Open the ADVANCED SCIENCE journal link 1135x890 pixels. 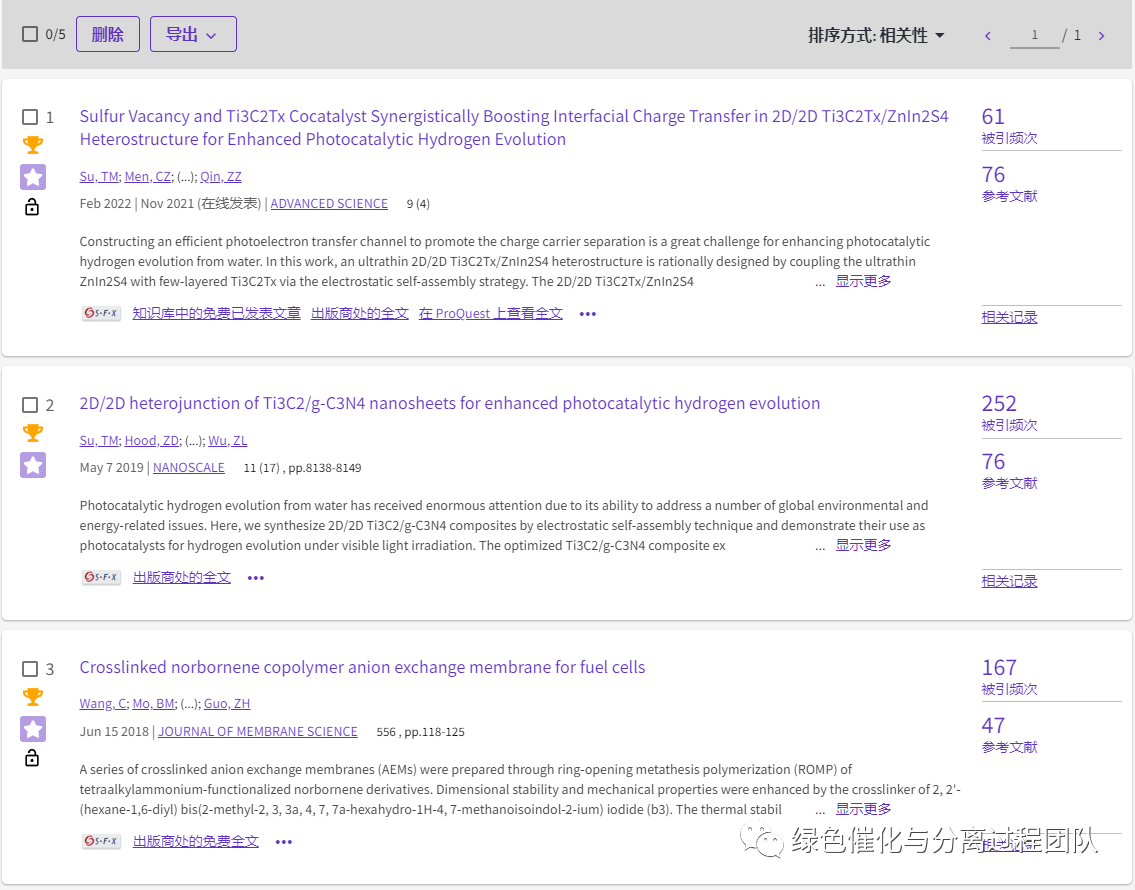(x=329, y=204)
